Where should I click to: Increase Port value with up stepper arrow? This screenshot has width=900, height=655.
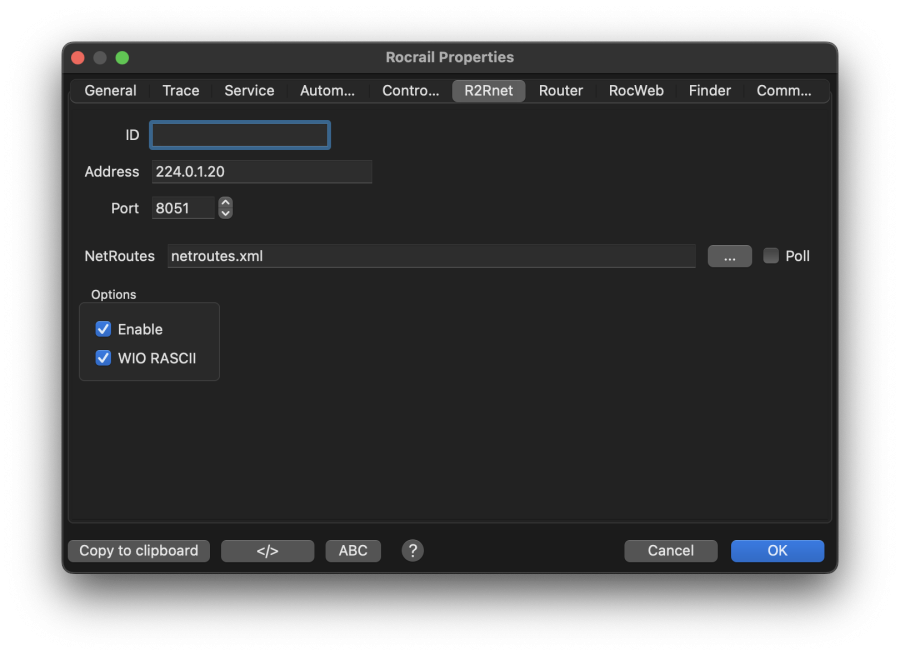pyautogui.click(x=225, y=202)
